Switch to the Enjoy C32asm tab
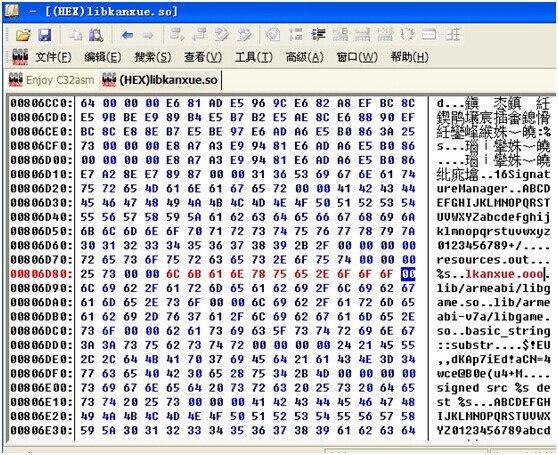This screenshot has height=455, width=558. point(51,80)
